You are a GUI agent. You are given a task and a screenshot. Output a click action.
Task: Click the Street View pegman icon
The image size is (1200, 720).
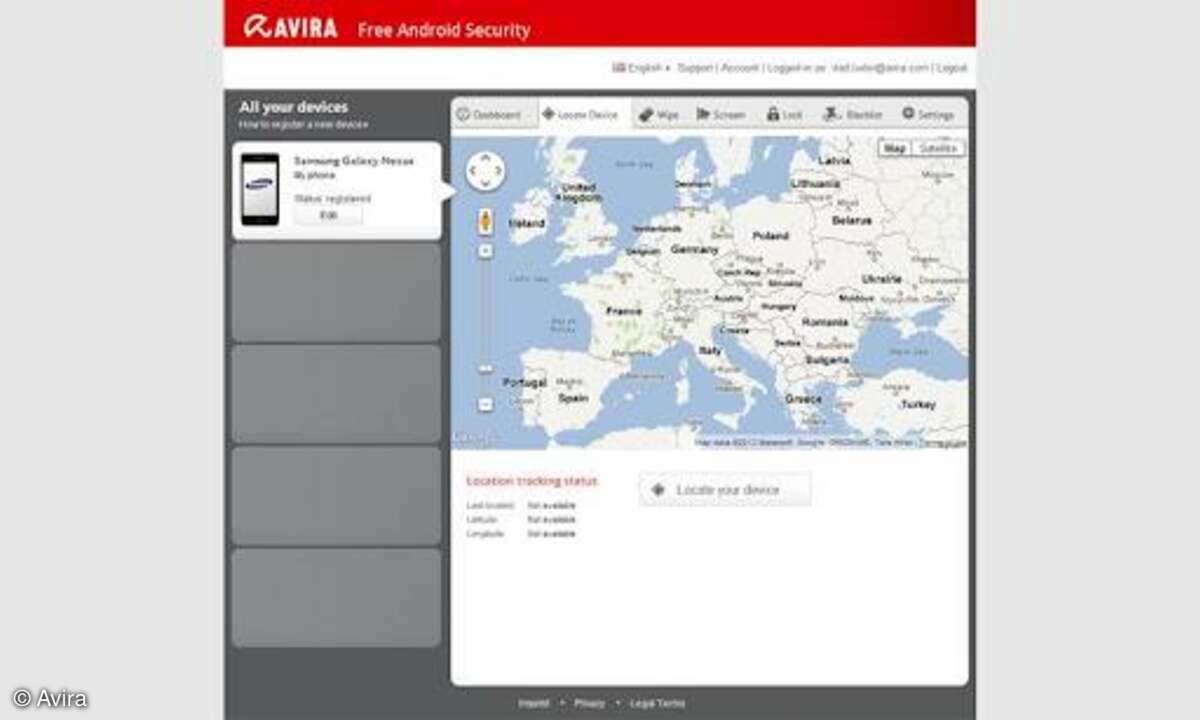point(485,221)
